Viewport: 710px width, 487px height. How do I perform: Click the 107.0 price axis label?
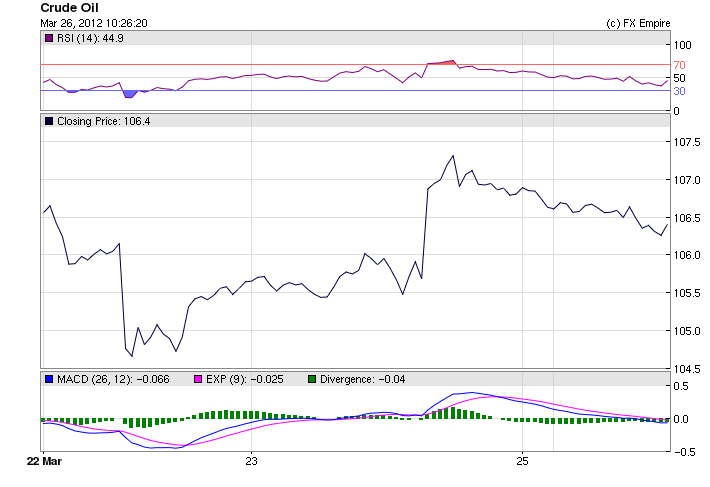point(687,180)
